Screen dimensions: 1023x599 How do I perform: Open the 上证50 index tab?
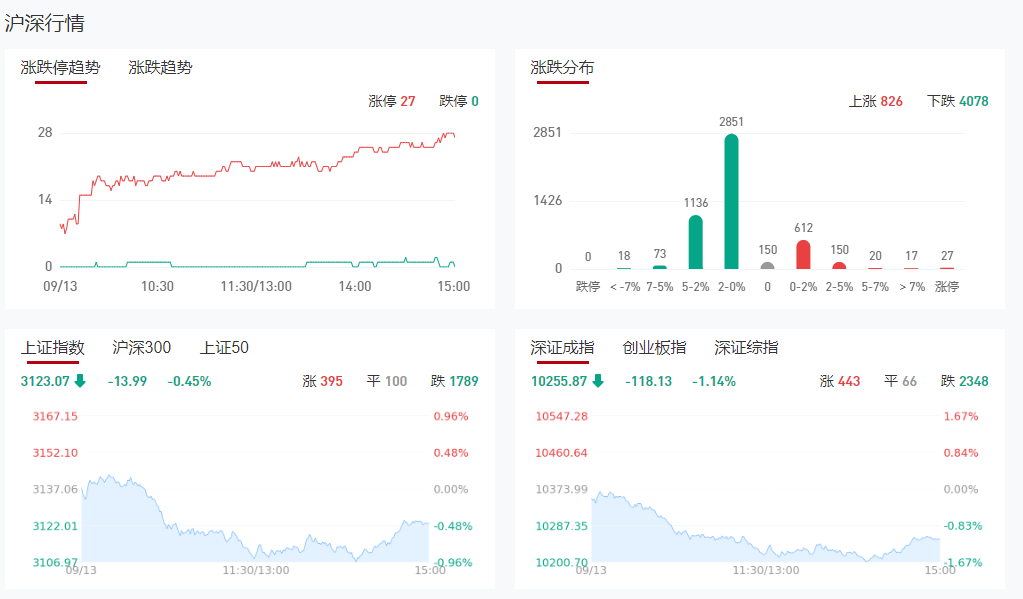224,348
